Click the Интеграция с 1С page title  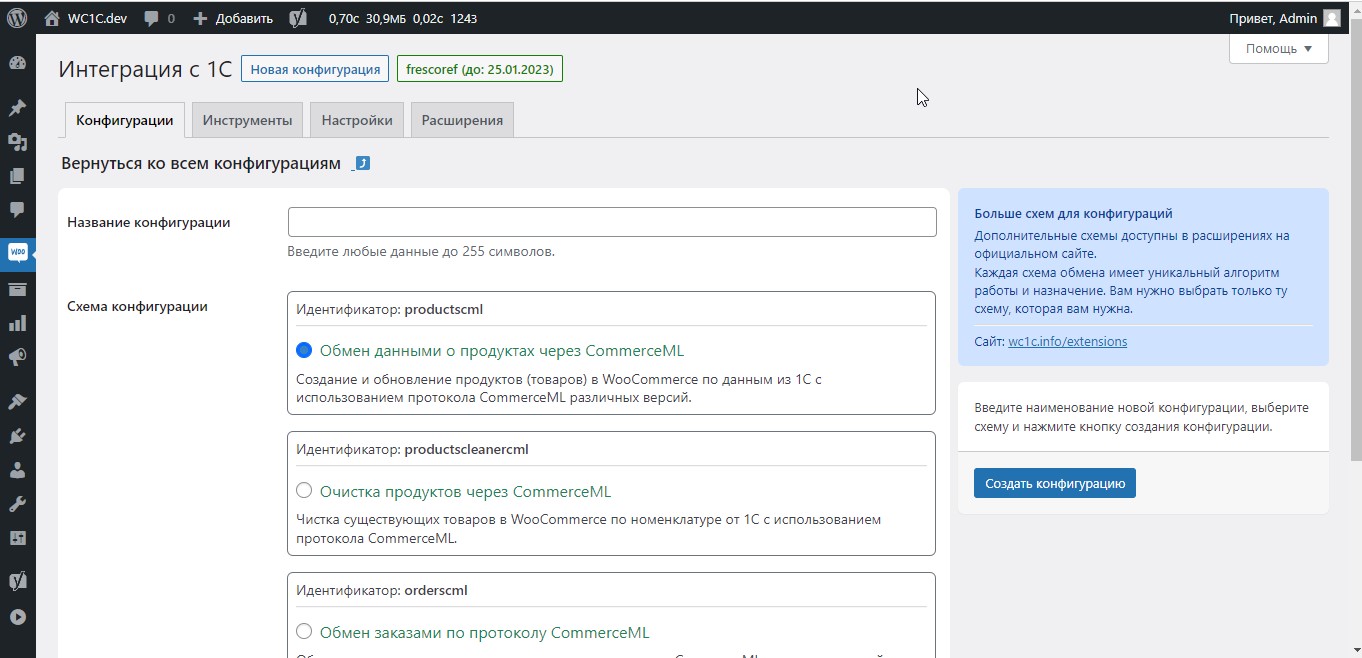tap(145, 69)
